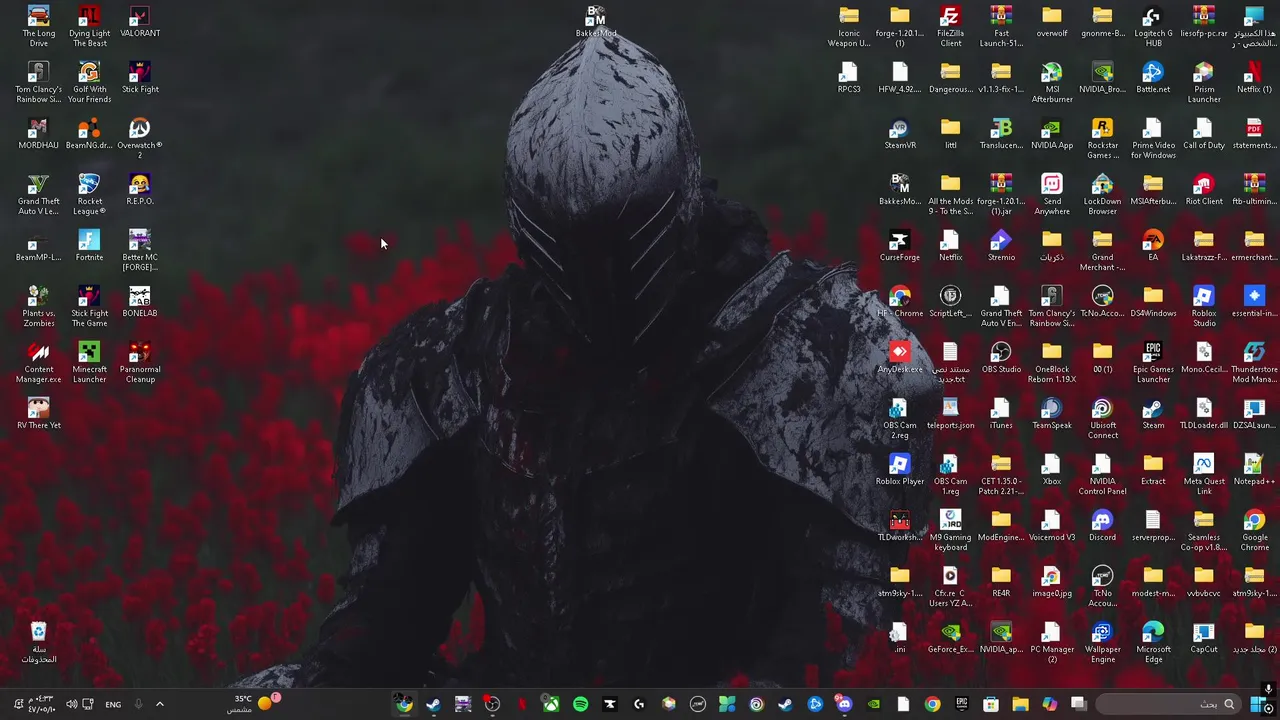Launch Paranormal Cleanup shortcut

point(140,362)
